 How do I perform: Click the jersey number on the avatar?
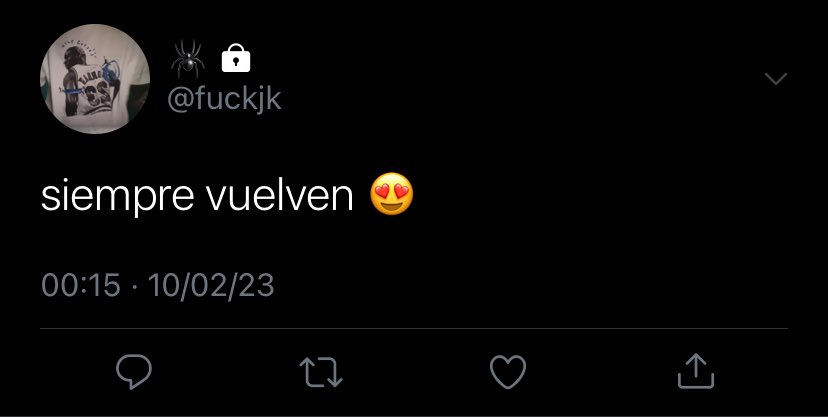click(99, 96)
